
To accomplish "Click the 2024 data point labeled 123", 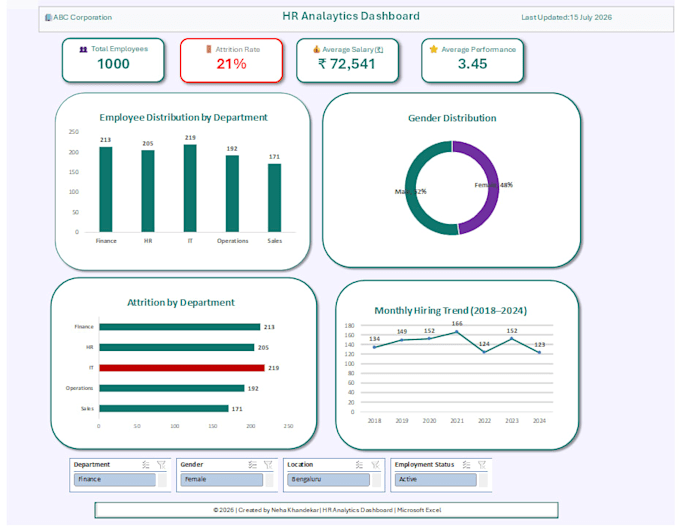I will (x=539, y=353).
